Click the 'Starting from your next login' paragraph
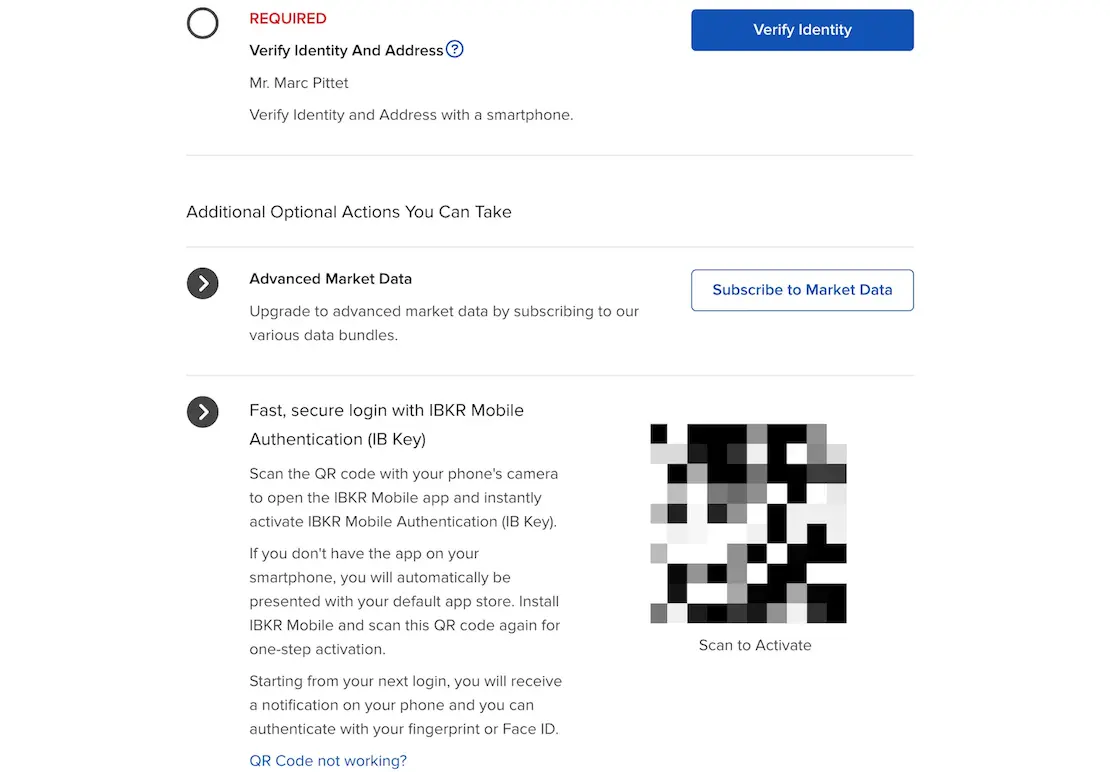 pos(405,705)
